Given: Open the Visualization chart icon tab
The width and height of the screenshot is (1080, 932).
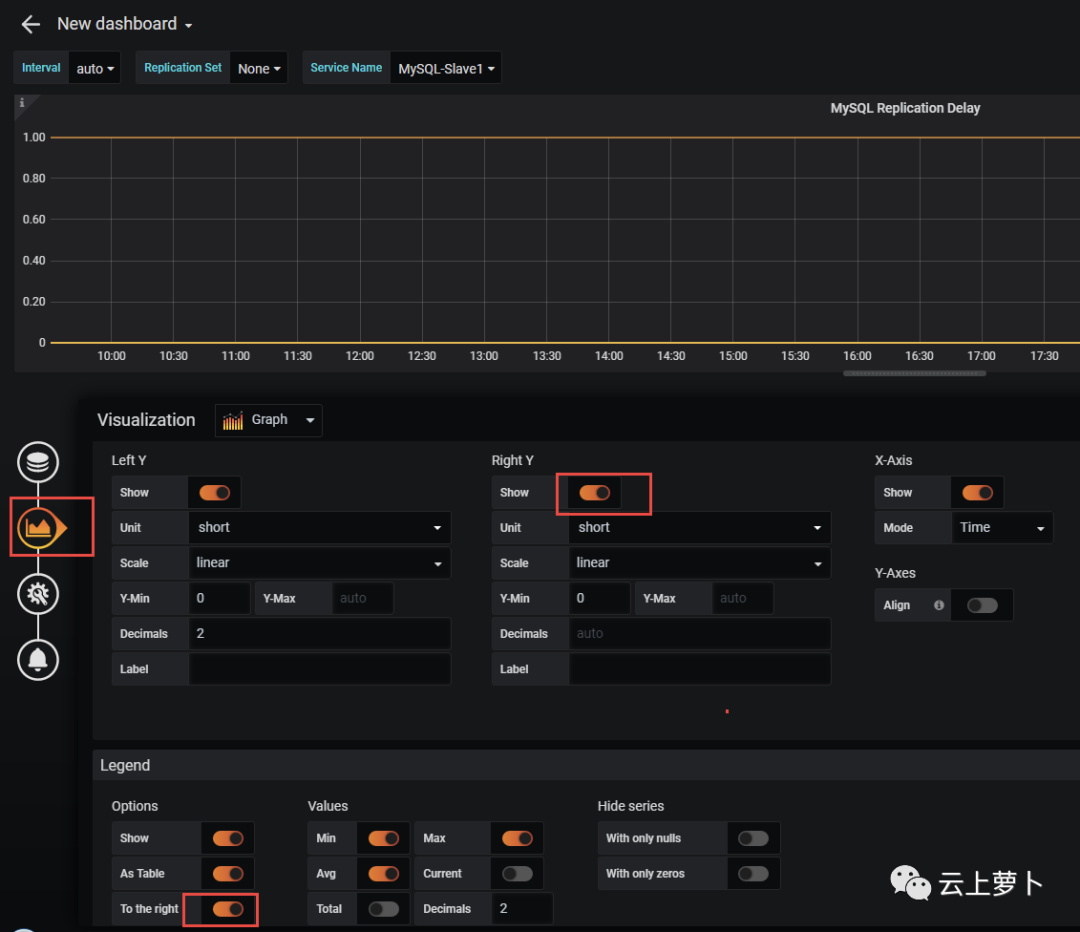Looking at the screenshot, I should coord(40,528).
